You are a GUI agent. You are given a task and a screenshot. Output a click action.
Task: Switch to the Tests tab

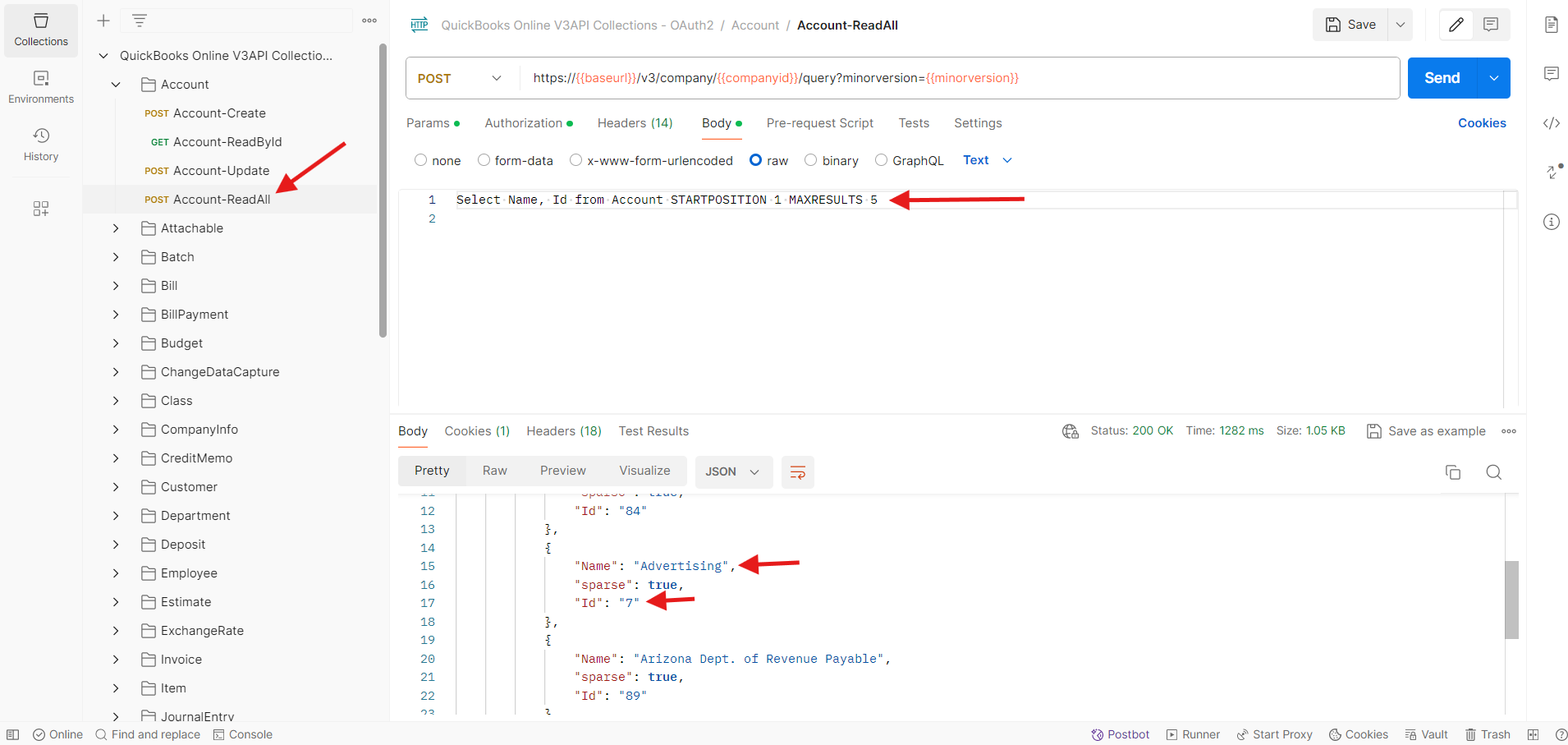pos(914,123)
